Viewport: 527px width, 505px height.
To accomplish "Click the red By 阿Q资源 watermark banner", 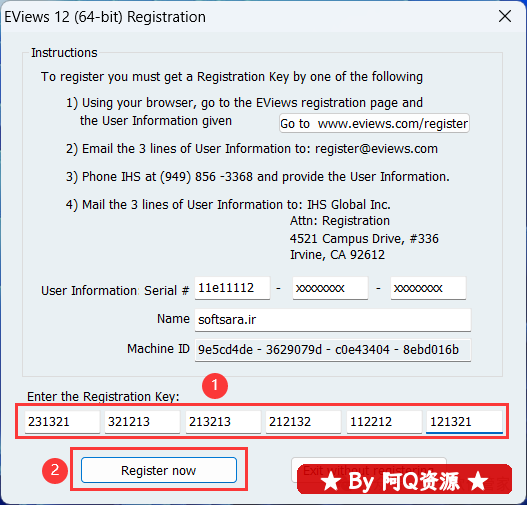I will click(404, 479).
